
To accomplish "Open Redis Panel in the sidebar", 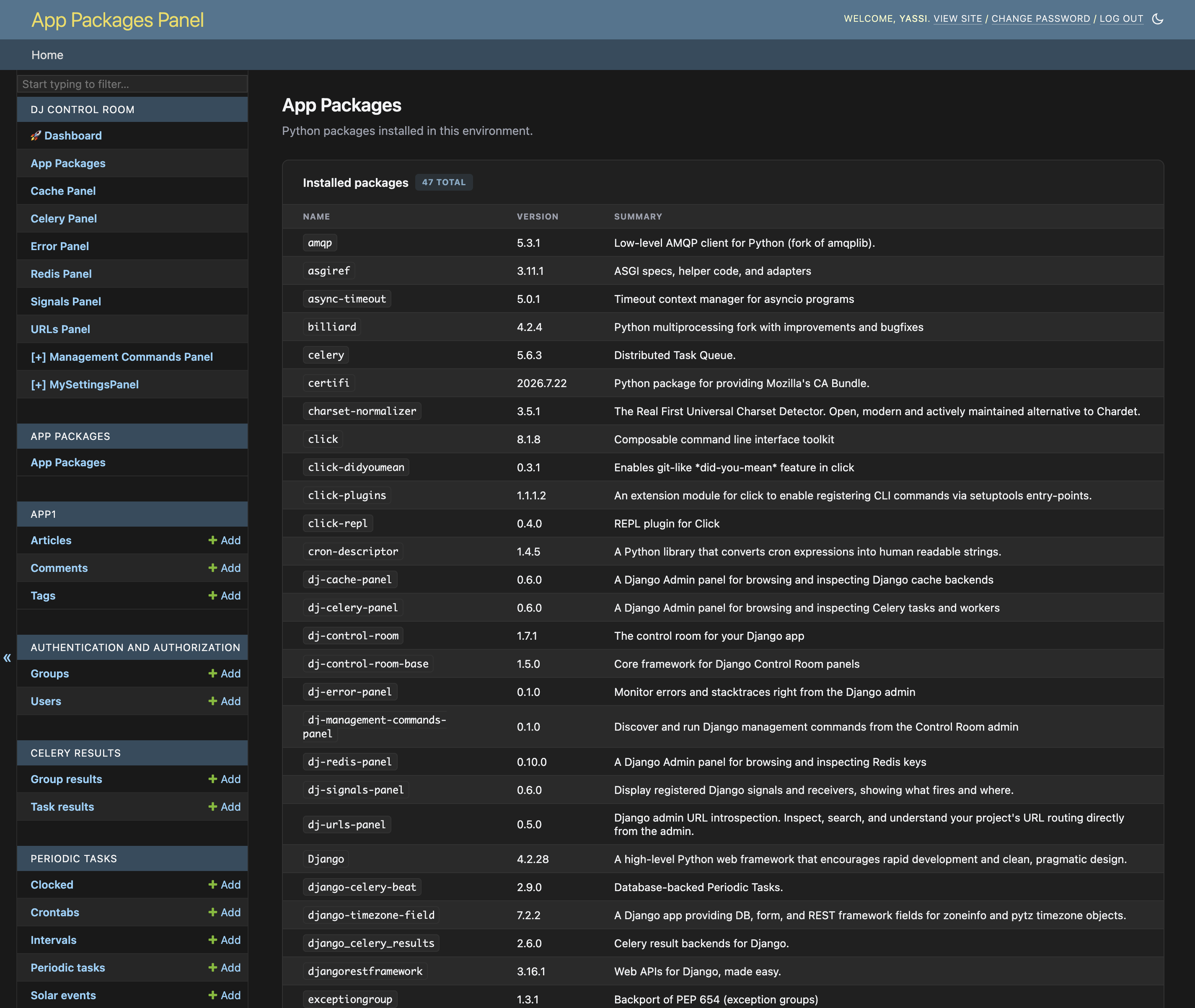I will coord(61,274).
